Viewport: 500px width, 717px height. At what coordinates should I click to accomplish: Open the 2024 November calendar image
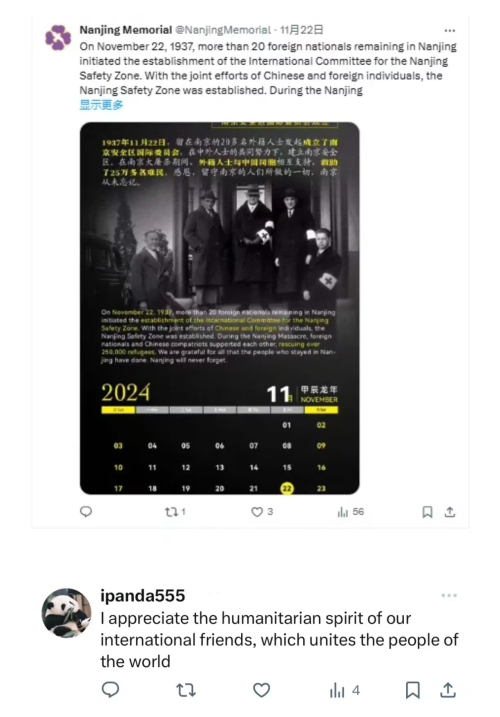220,308
